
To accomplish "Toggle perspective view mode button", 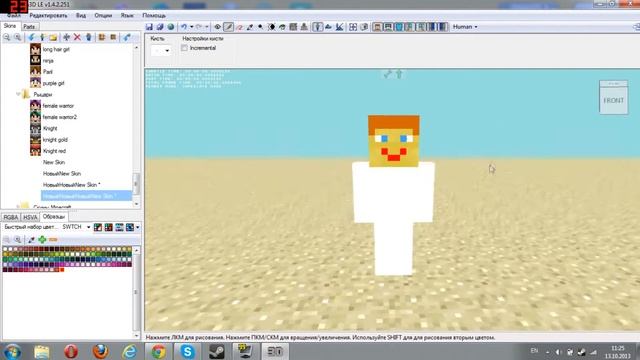I will coord(318,27).
